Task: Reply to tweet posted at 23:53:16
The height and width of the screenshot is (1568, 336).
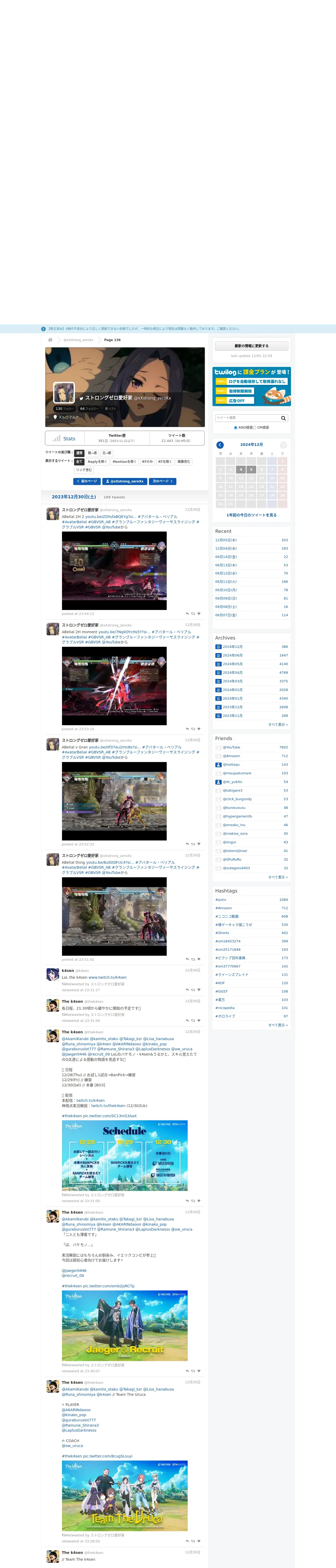Action: pyautogui.click(x=187, y=729)
